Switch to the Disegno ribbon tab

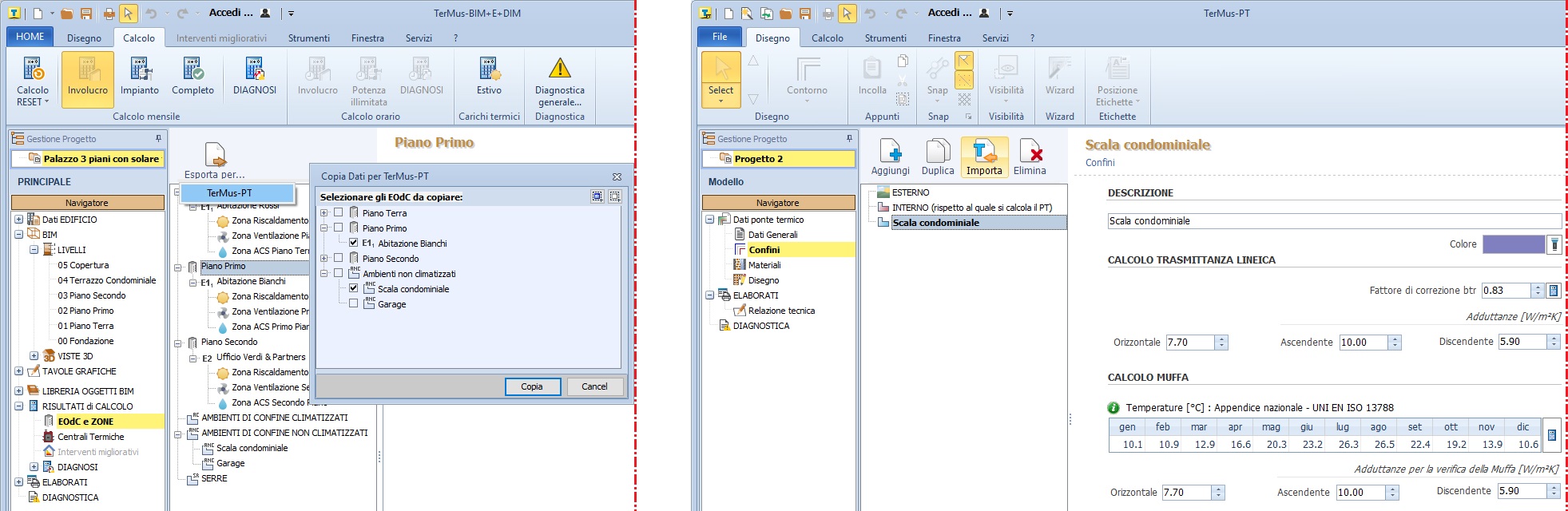[84, 38]
